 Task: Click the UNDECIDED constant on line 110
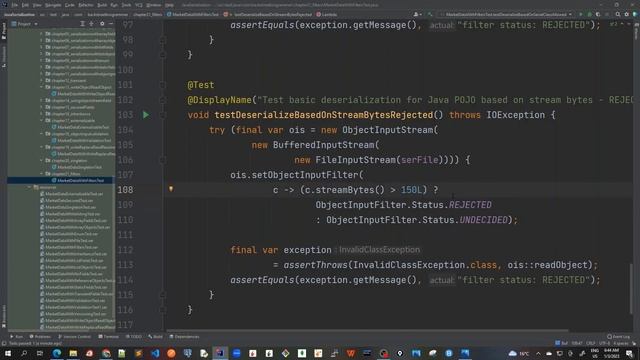484,220
